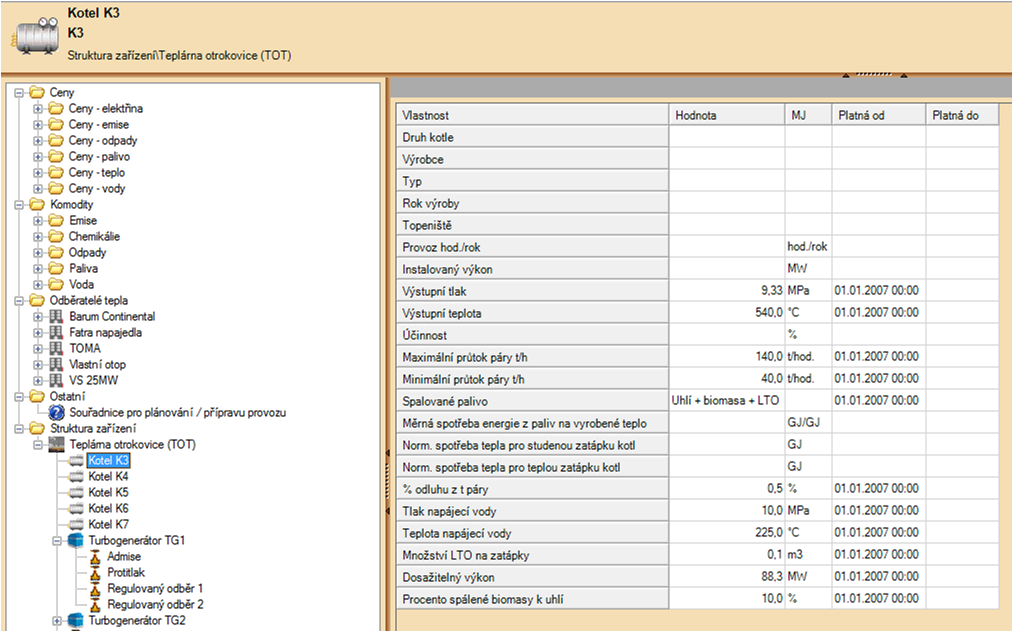The width and height of the screenshot is (1013, 631).
Task: Click the Kotel K7 boiler icon
Action: [76, 524]
